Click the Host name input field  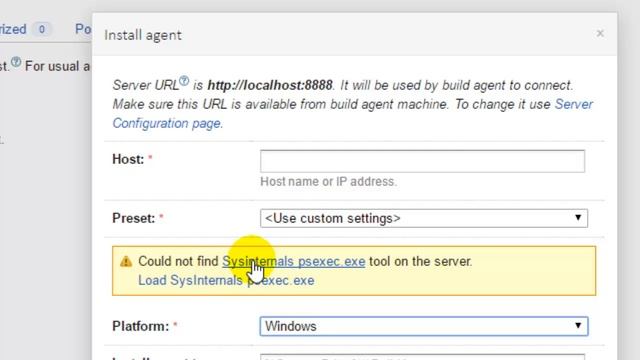click(422, 161)
